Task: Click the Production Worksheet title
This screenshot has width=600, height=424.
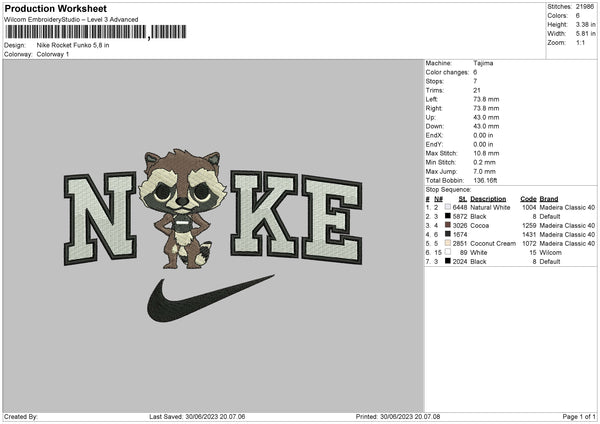Action: pyautogui.click(x=55, y=8)
